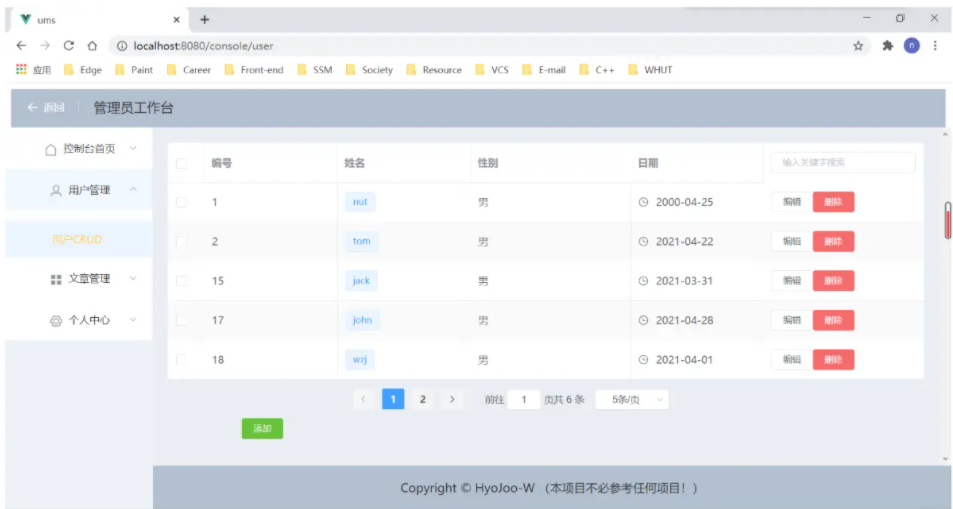Click 编辑 for user tom
The width and height of the screenshot is (953, 509).
click(792, 241)
